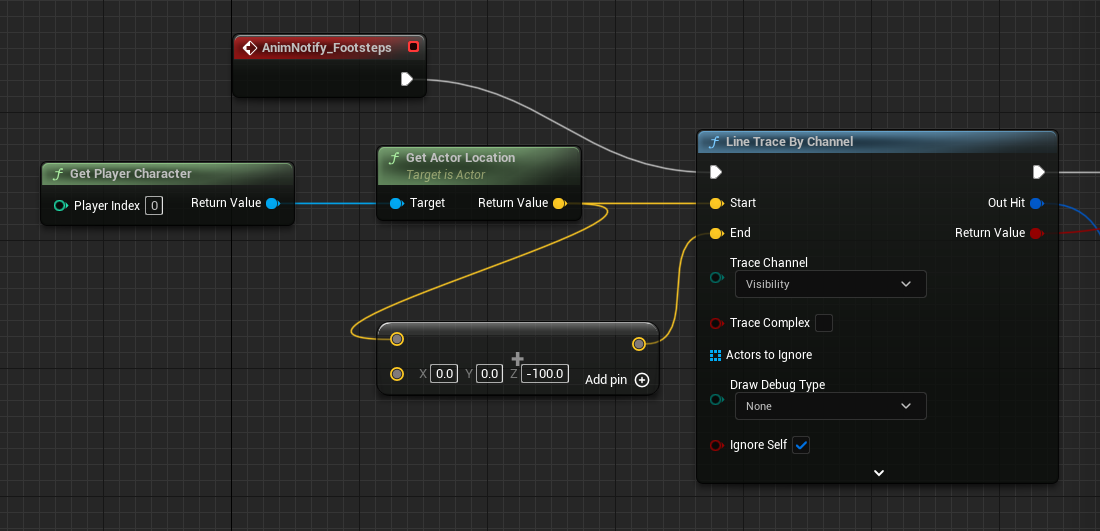Click the Line Trace End input pin

715,234
